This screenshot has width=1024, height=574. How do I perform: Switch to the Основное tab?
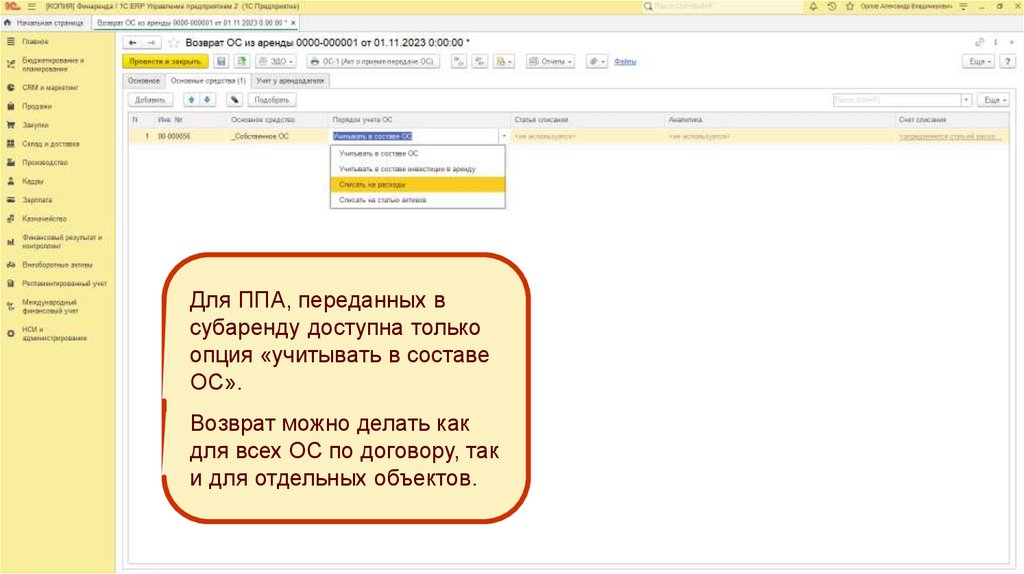click(x=144, y=80)
